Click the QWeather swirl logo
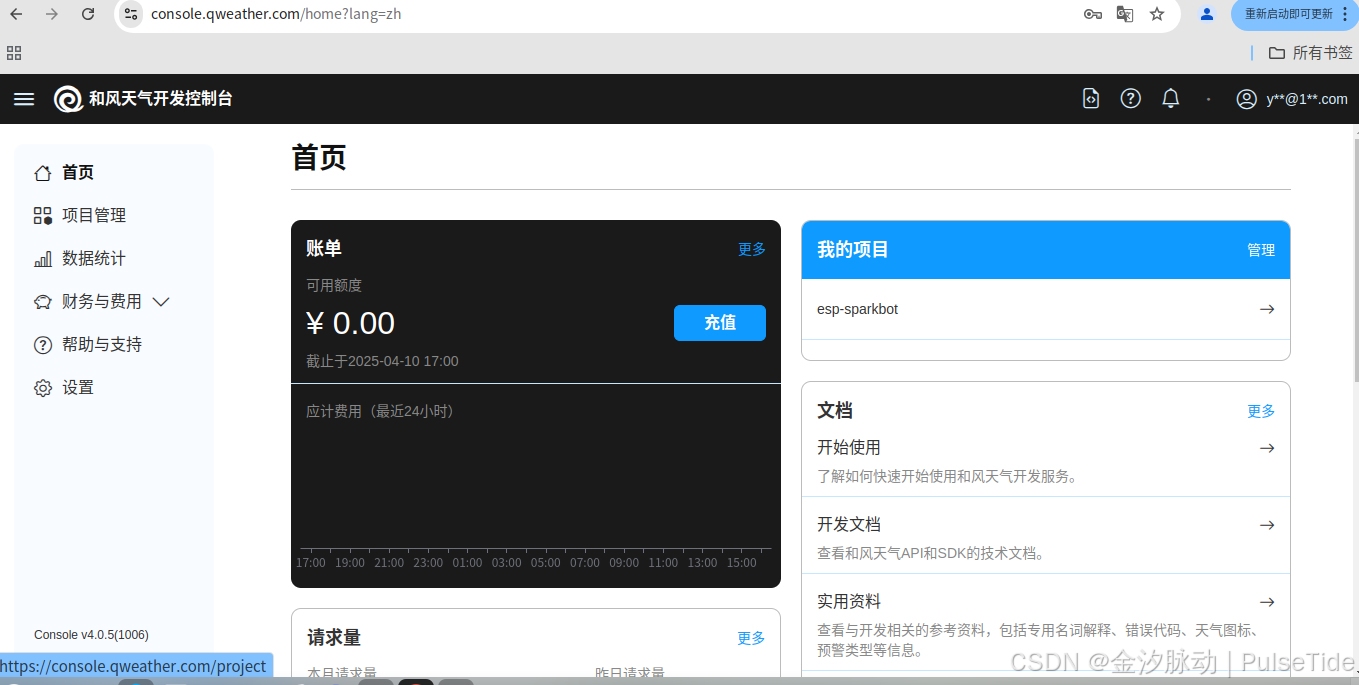The image size is (1359, 685). coord(68,99)
